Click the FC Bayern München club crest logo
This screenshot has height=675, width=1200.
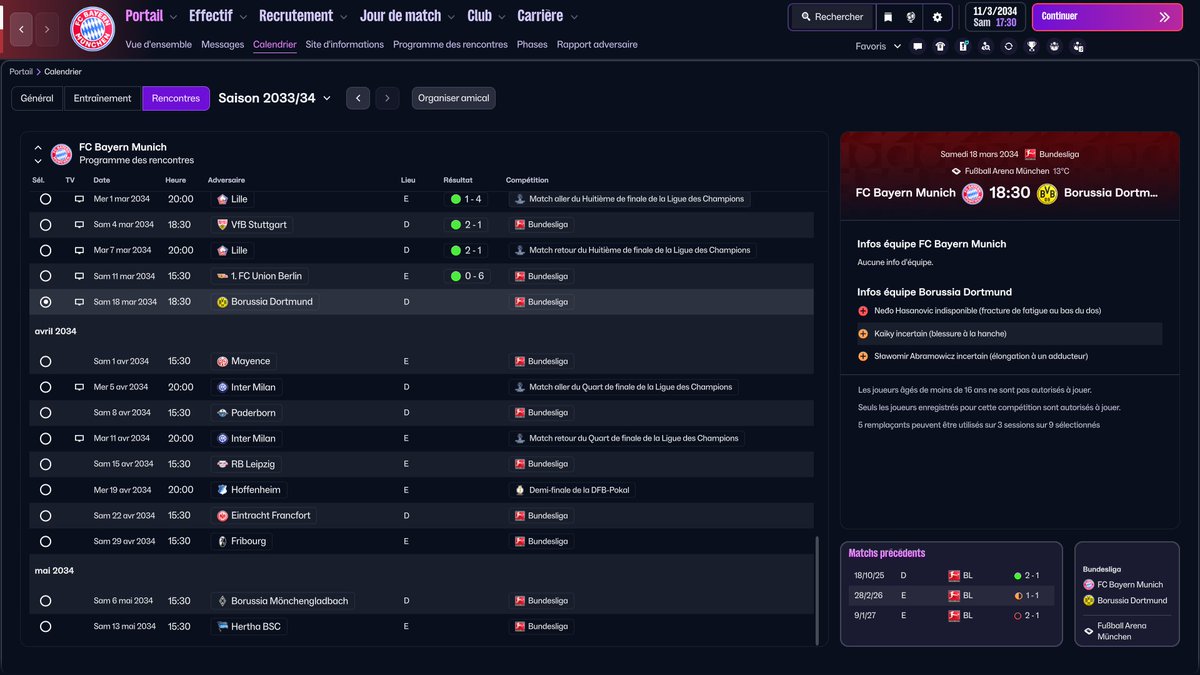92,28
